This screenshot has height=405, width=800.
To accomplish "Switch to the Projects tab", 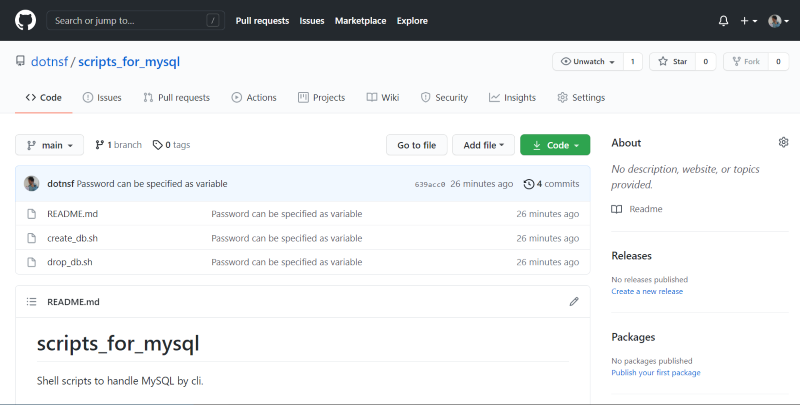I will 321,97.
